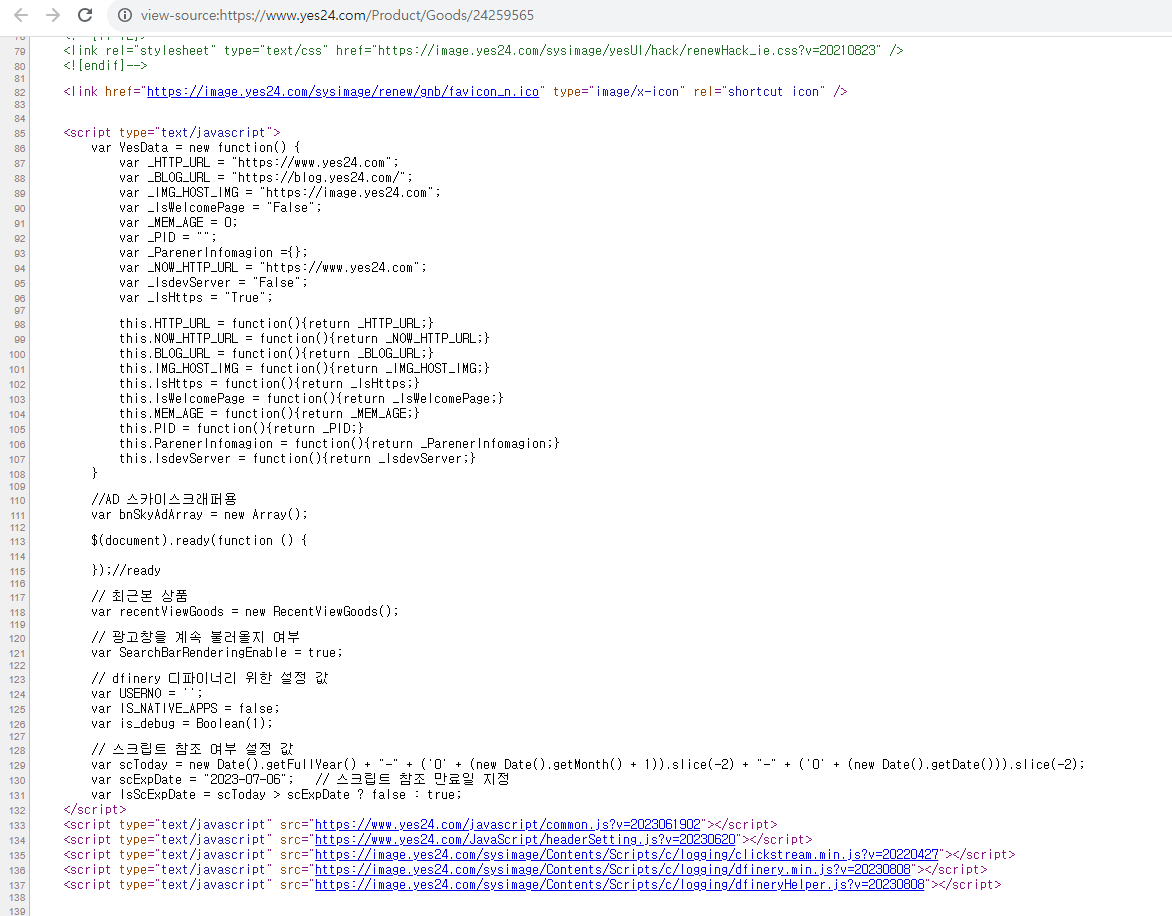1172x916 pixels.
Task: Click the comment '// 최근본 상품'
Action: pyautogui.click(x=139, y=595)
